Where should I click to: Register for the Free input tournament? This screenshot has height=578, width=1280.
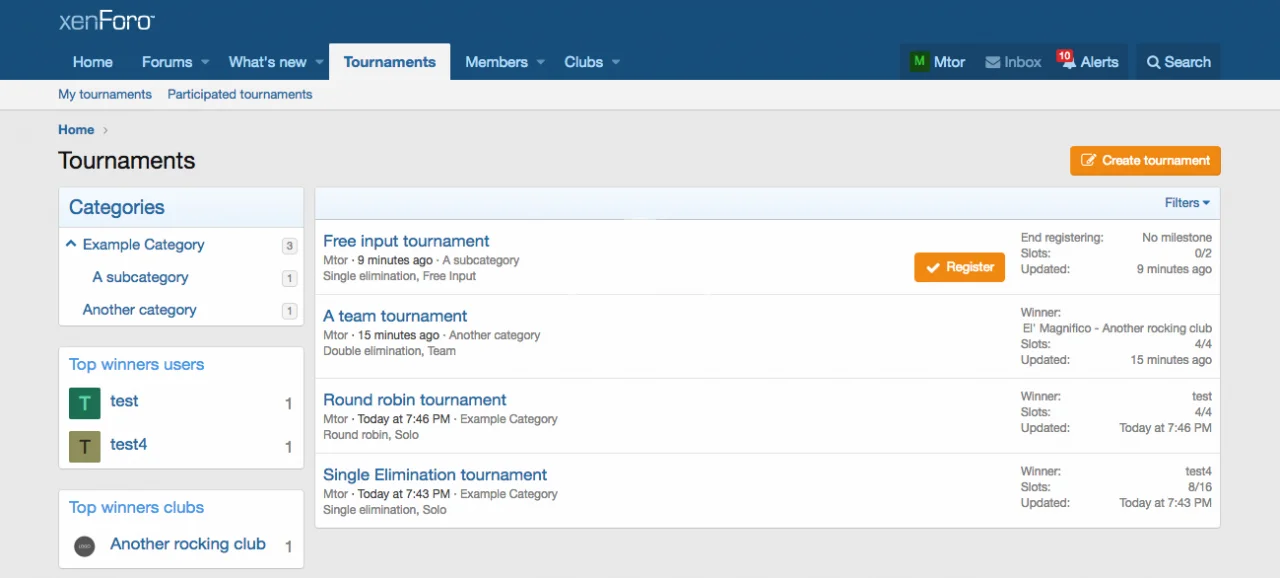point(959,267)
